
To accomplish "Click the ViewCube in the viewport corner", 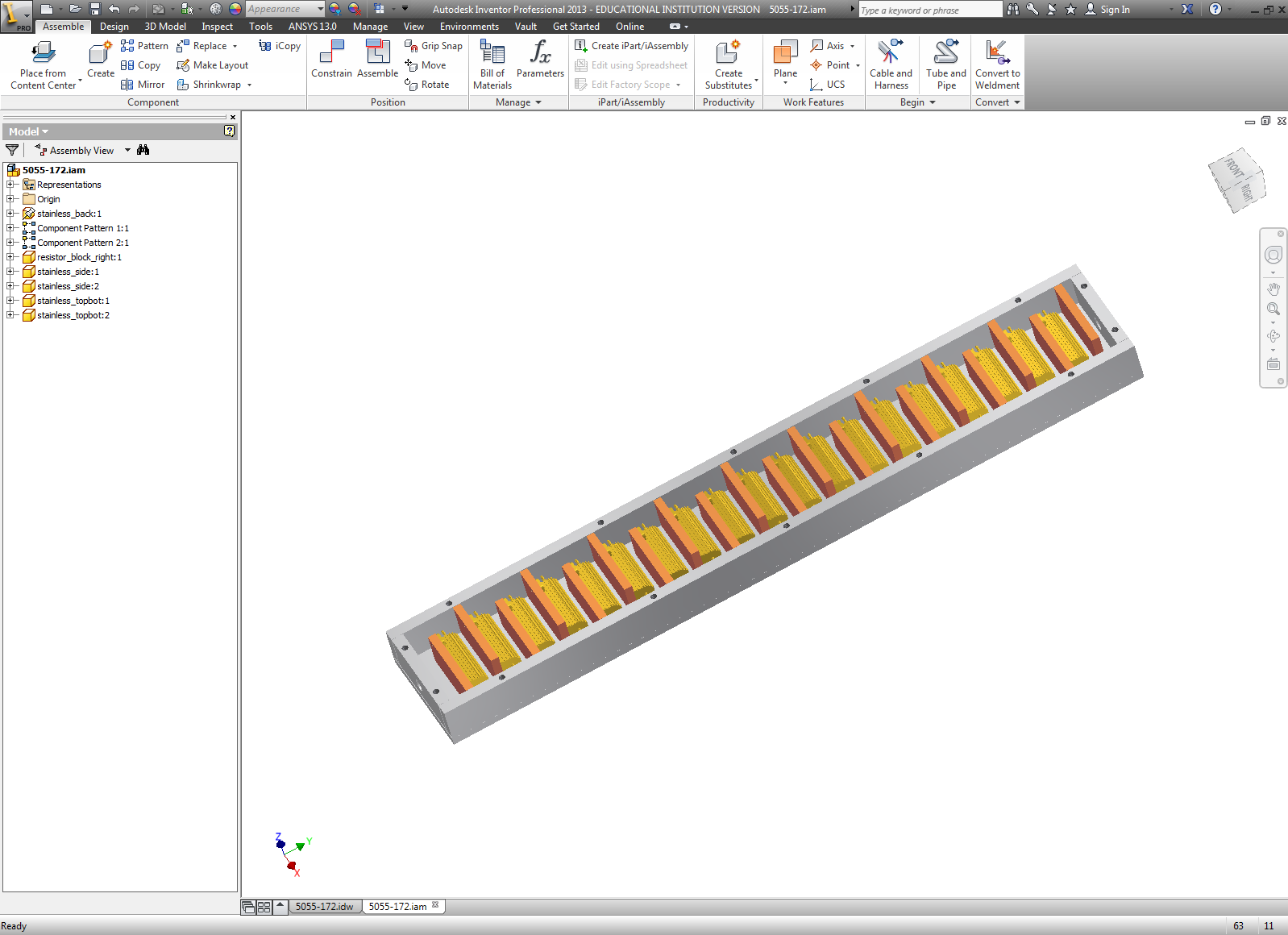I will pyautogui.click(x=1236, y=180).
